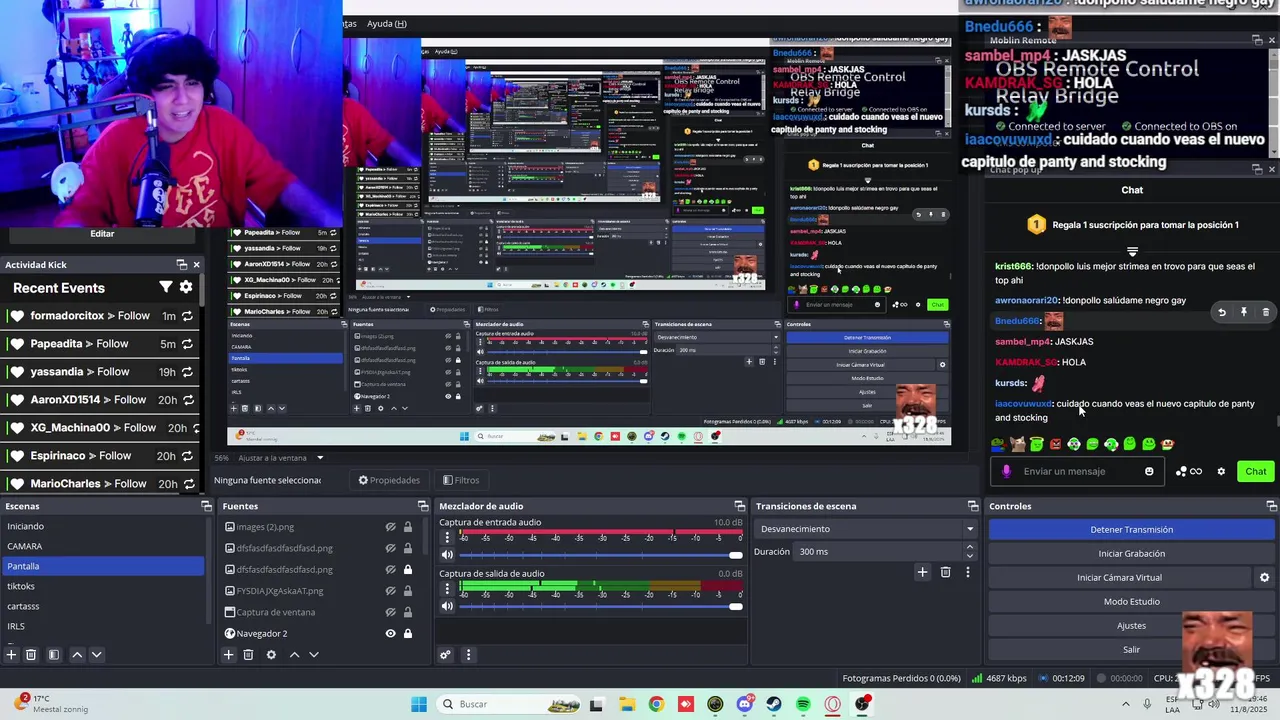The width and height of the screenshot is (1280, 720).
Task: Open virtual camera settings gear
Action: point(1264,577)
